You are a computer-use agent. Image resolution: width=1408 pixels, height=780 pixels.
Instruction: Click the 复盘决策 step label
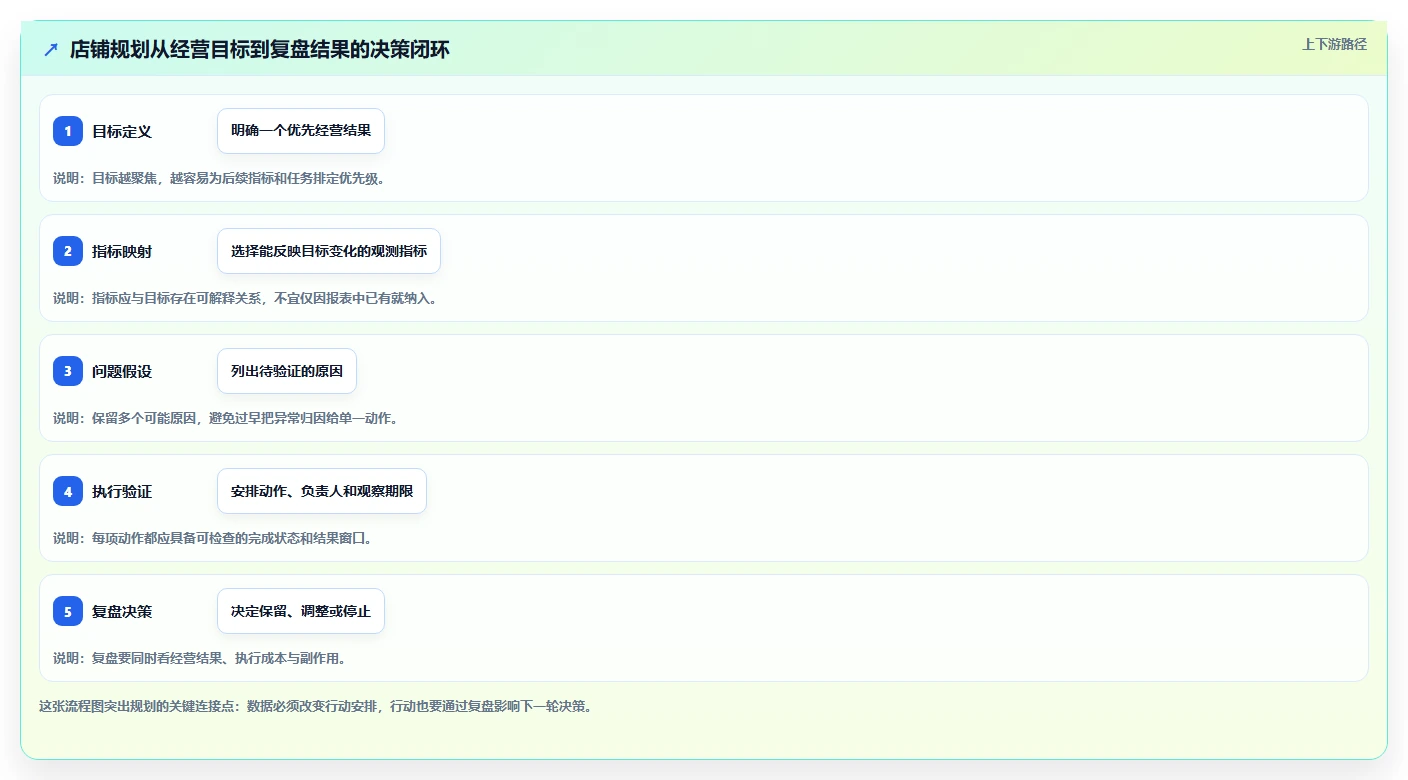[122, 611]
